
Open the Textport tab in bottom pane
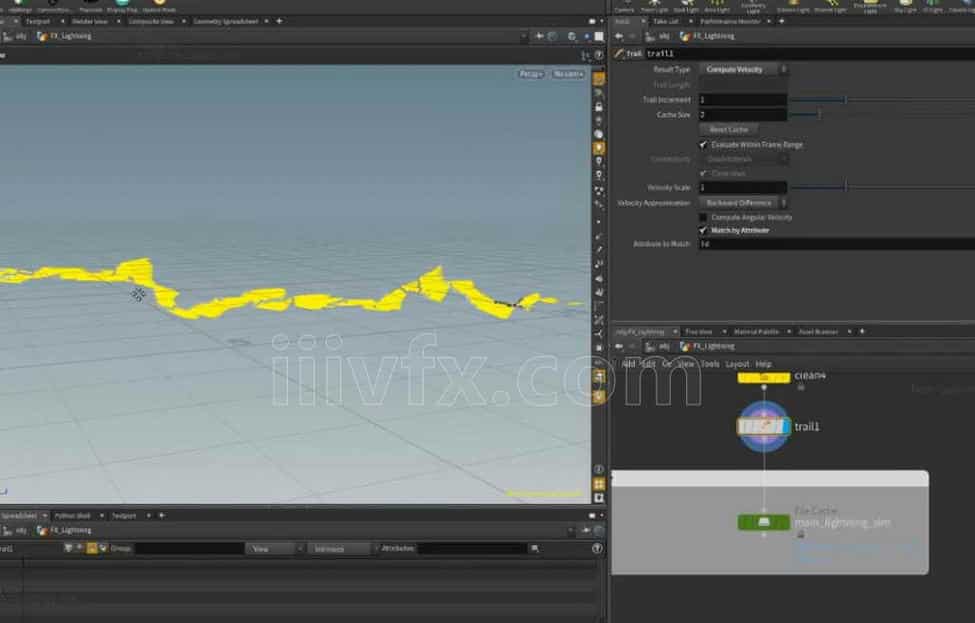(x=124, y=515)
